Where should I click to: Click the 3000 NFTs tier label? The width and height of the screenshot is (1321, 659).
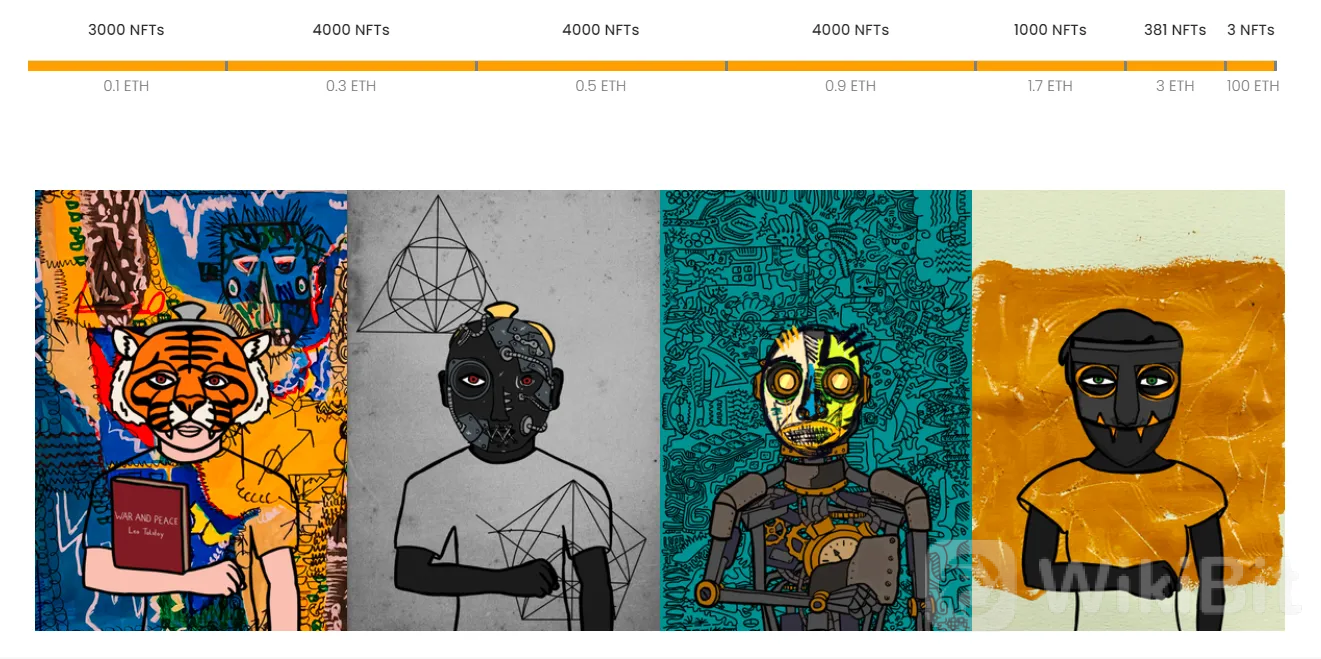point(126,30)
